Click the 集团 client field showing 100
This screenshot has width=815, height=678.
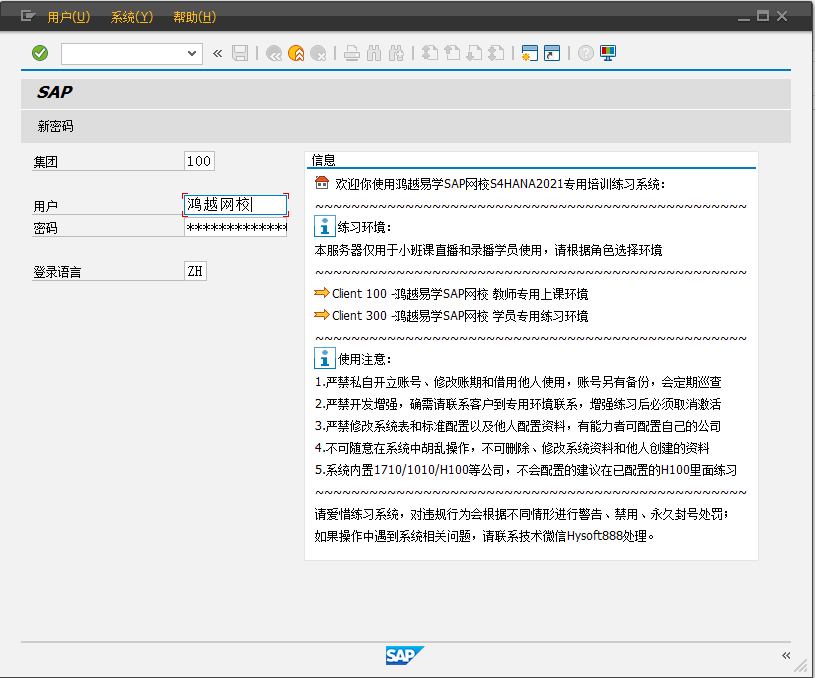(x=199, y=161)
